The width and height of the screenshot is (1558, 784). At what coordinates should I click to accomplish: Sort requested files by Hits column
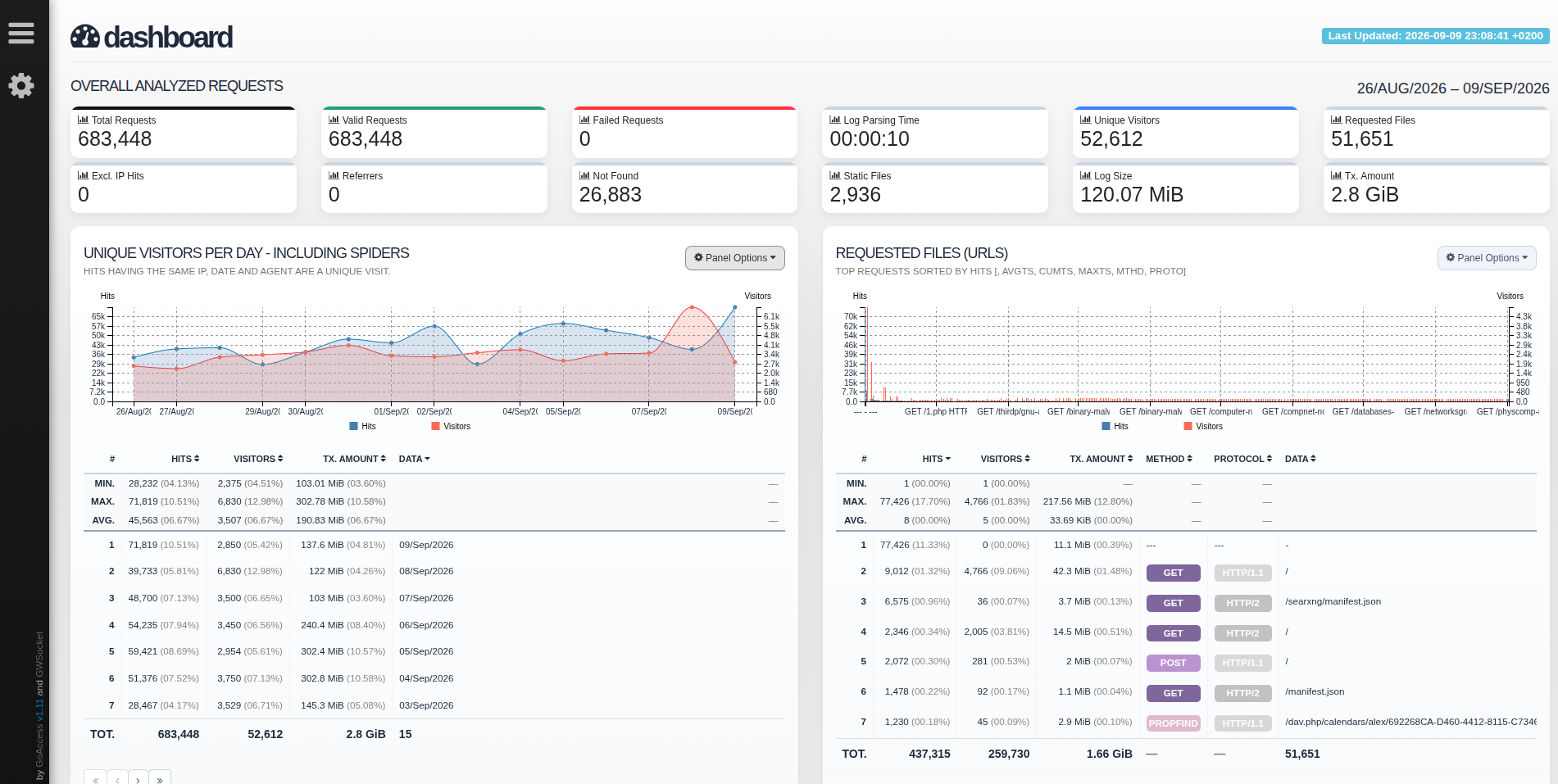click(937, 459)
